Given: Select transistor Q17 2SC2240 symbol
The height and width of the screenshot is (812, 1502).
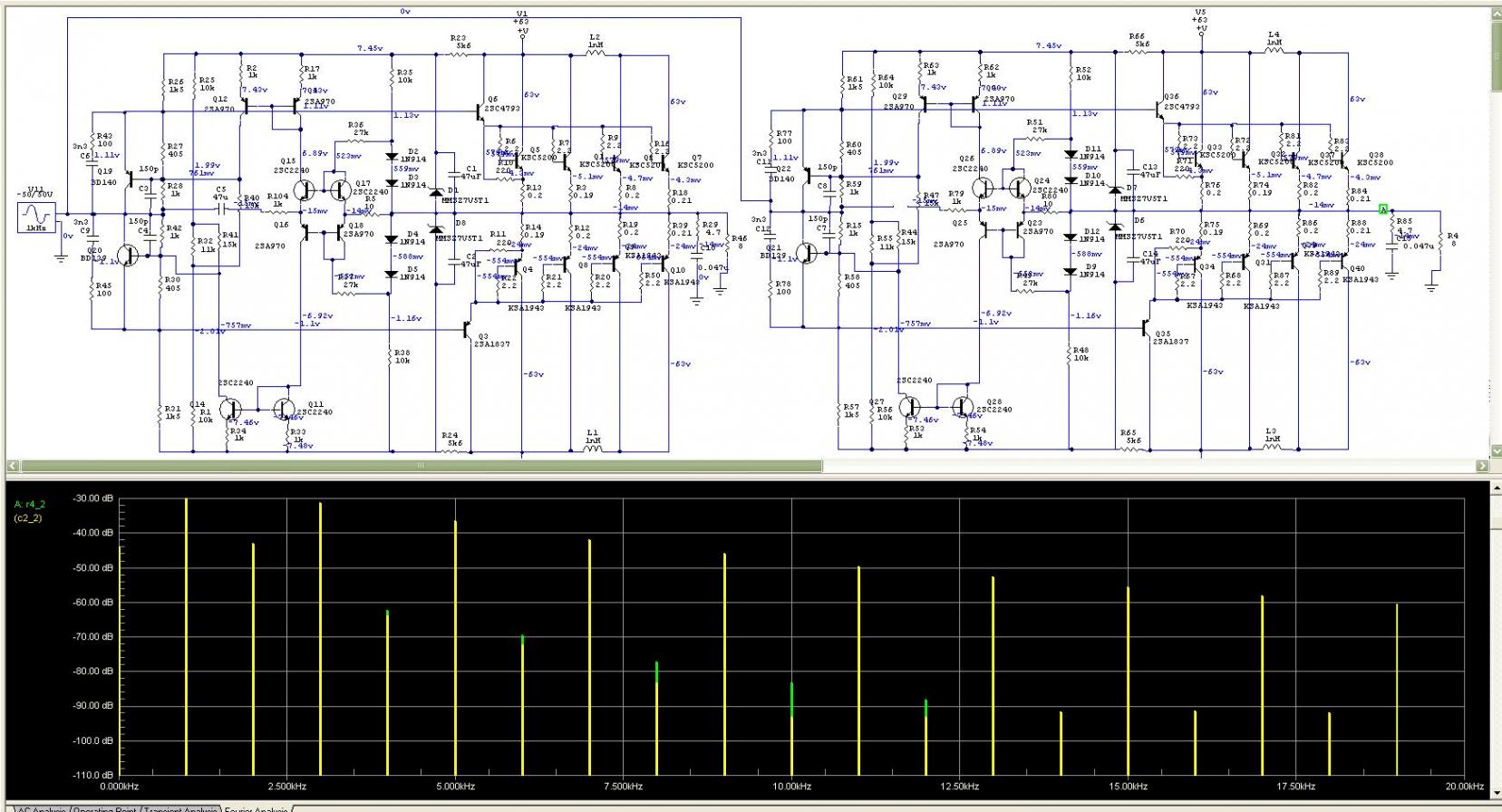Looking at the screenshot, I should tap(340, 189).
